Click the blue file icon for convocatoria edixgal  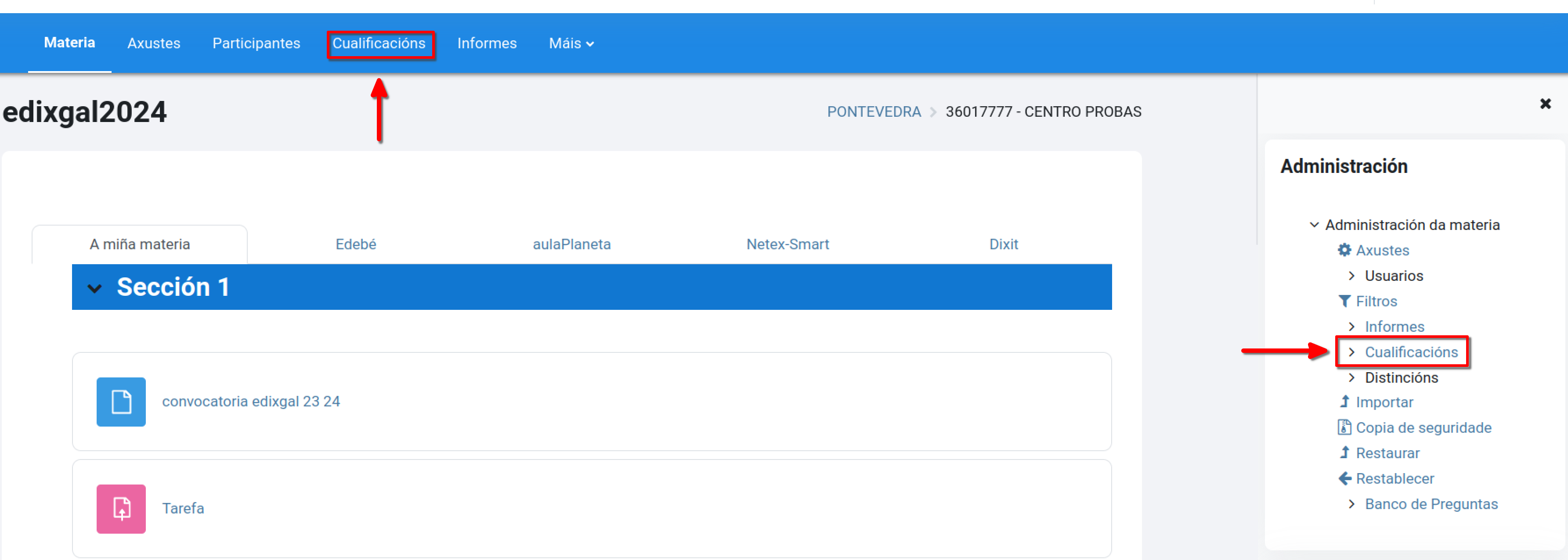[x=121, y=402]
